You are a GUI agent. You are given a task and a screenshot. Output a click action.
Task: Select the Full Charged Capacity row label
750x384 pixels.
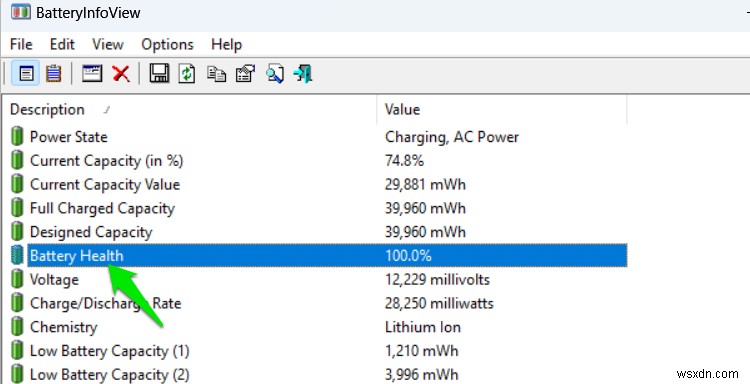pos(102,208)
